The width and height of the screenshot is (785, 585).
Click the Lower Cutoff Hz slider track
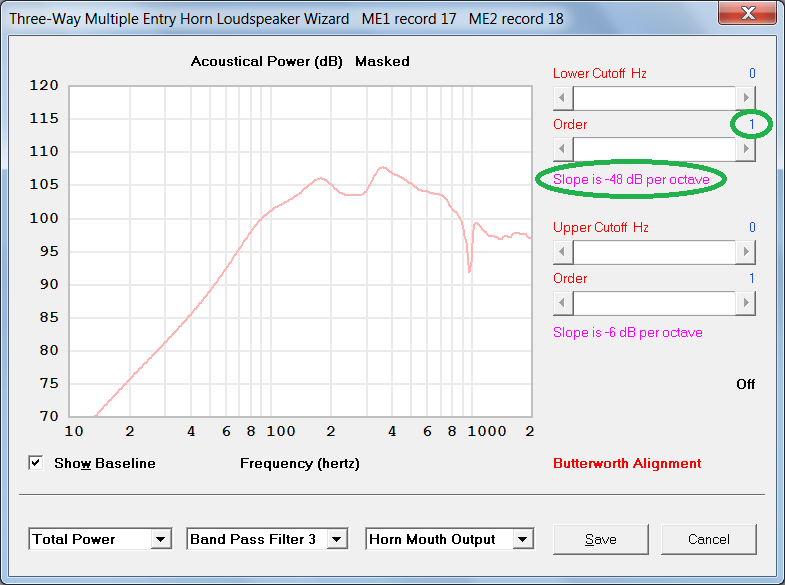point(654,98)
